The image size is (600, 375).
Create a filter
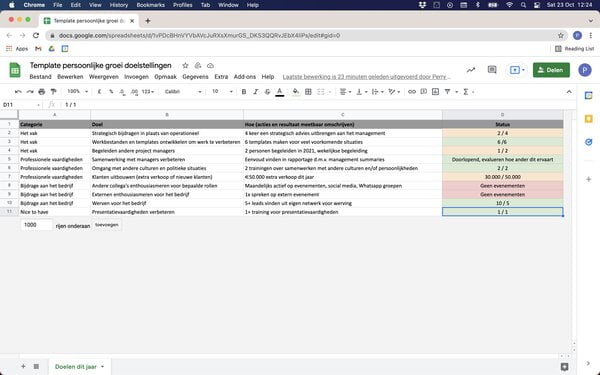[447, 92]
